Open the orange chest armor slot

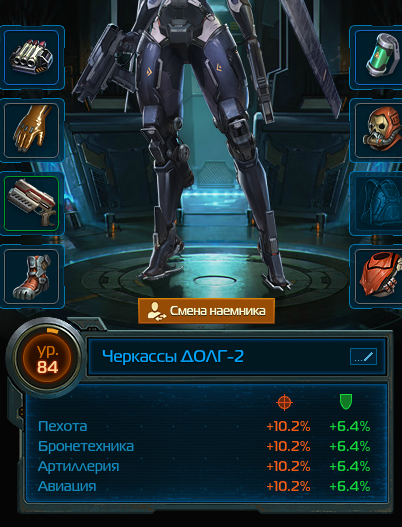click(x=378, y=276)
